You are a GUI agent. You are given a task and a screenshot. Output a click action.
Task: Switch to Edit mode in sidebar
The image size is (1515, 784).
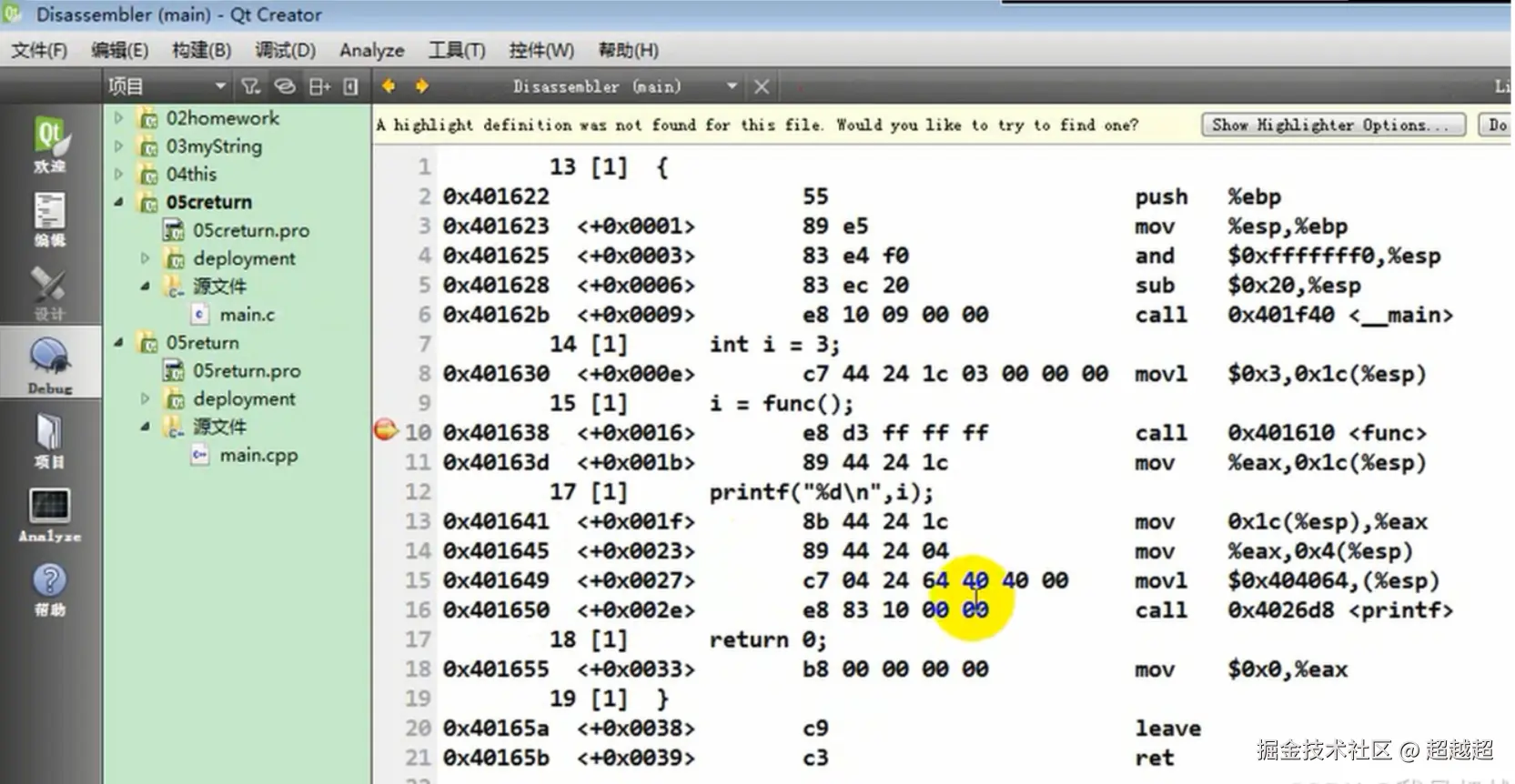(49, 218)
